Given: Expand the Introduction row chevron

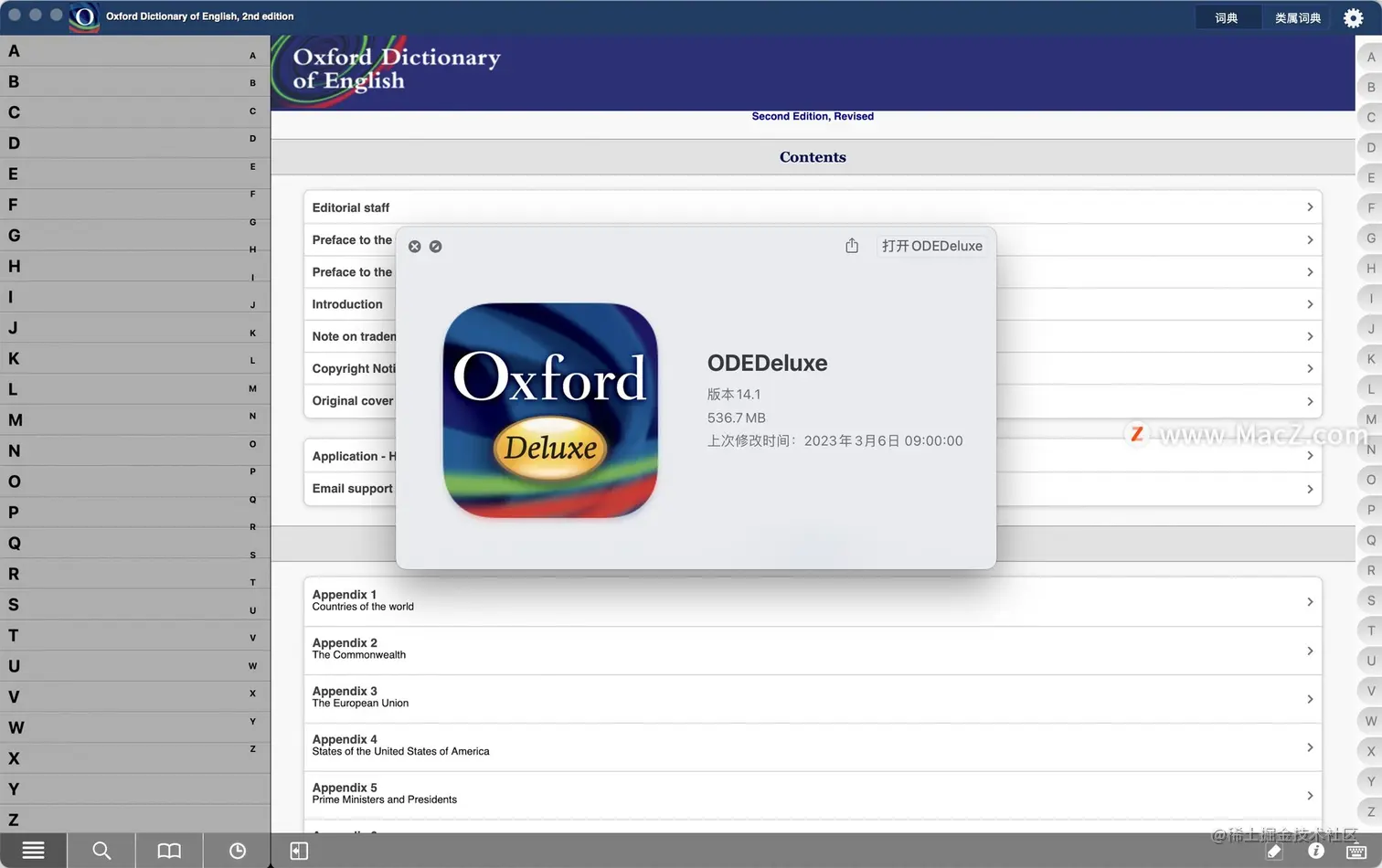Looking at the screenshot, I should coord(1310,304).
